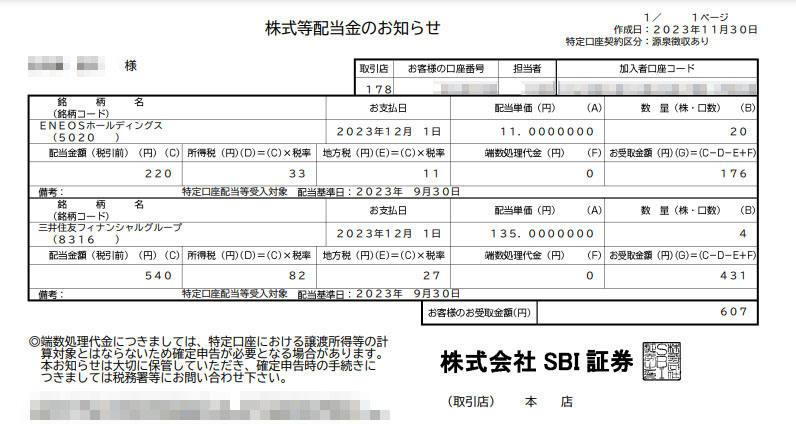Screen dimensions: 796x432
Task: Click the dividend unit price 135.0000000
Action: pos(546,233)
